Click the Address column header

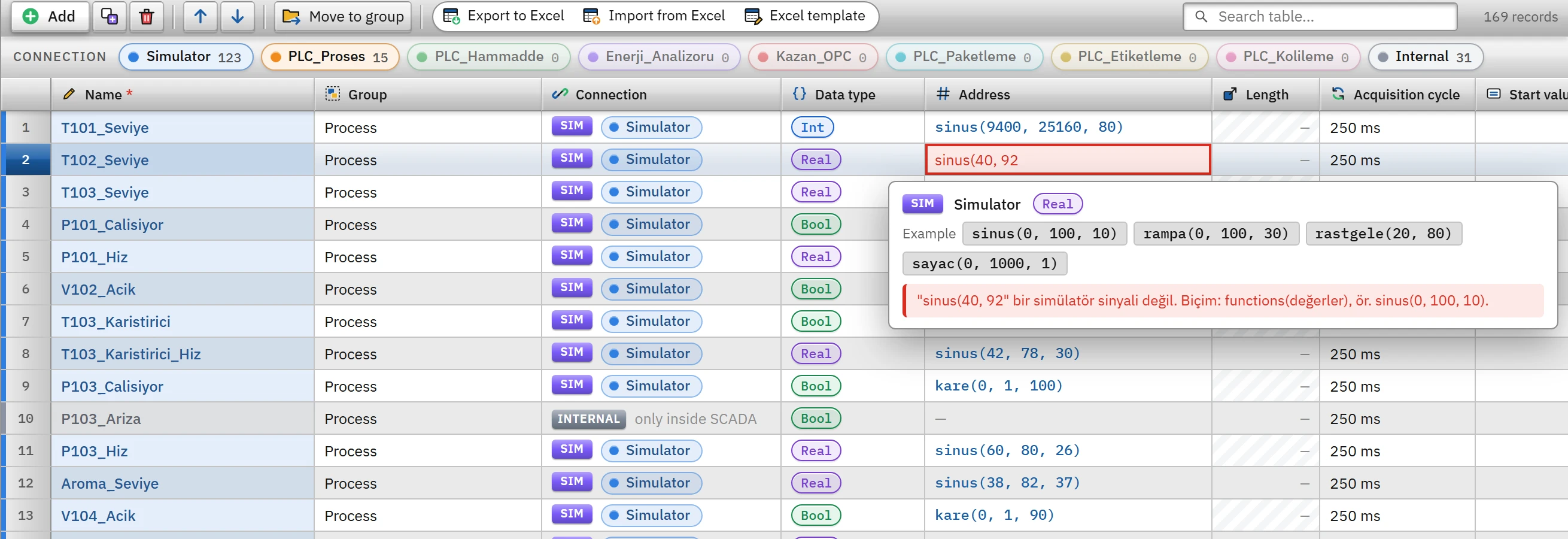[1068, 95]
